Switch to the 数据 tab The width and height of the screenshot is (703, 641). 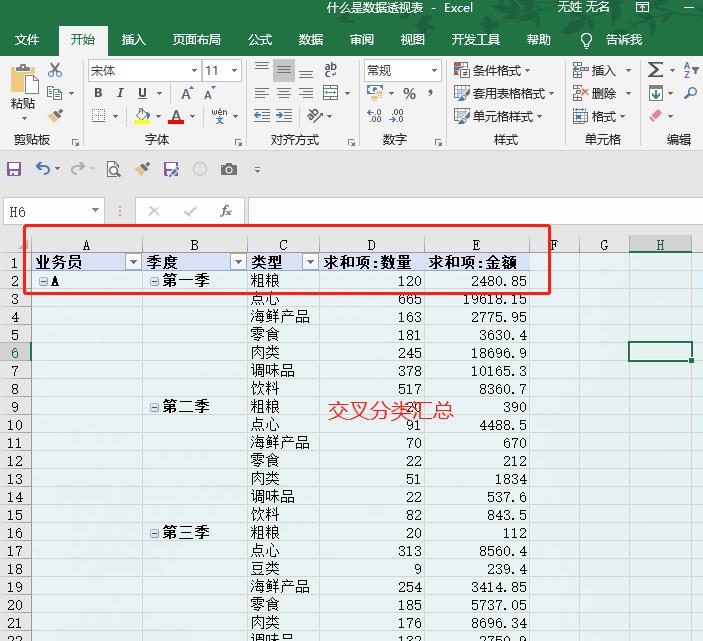(x=311, y=40)
